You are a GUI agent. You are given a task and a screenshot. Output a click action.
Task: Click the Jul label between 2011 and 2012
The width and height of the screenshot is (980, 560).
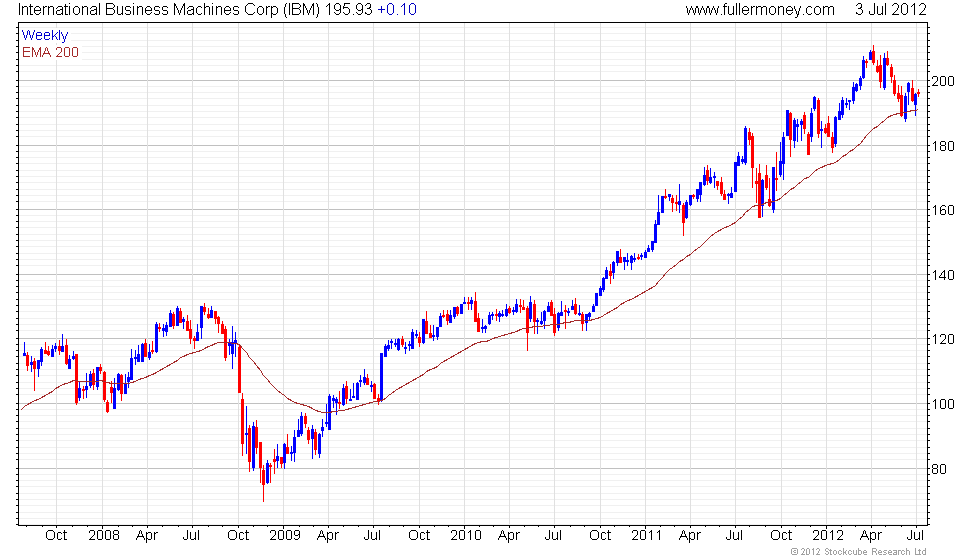(x=734, y=536)
